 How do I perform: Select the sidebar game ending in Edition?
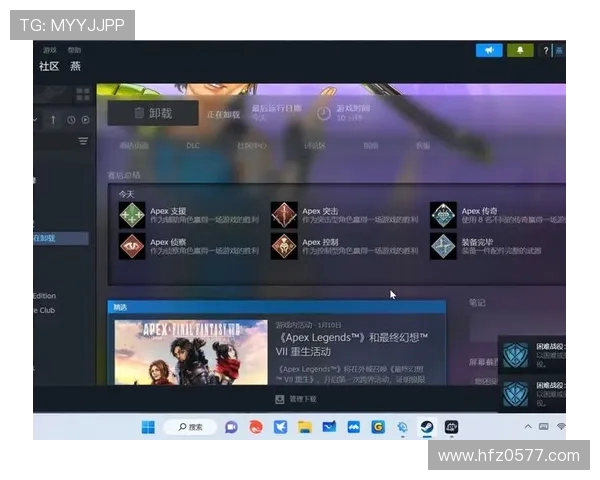point(44,296)
